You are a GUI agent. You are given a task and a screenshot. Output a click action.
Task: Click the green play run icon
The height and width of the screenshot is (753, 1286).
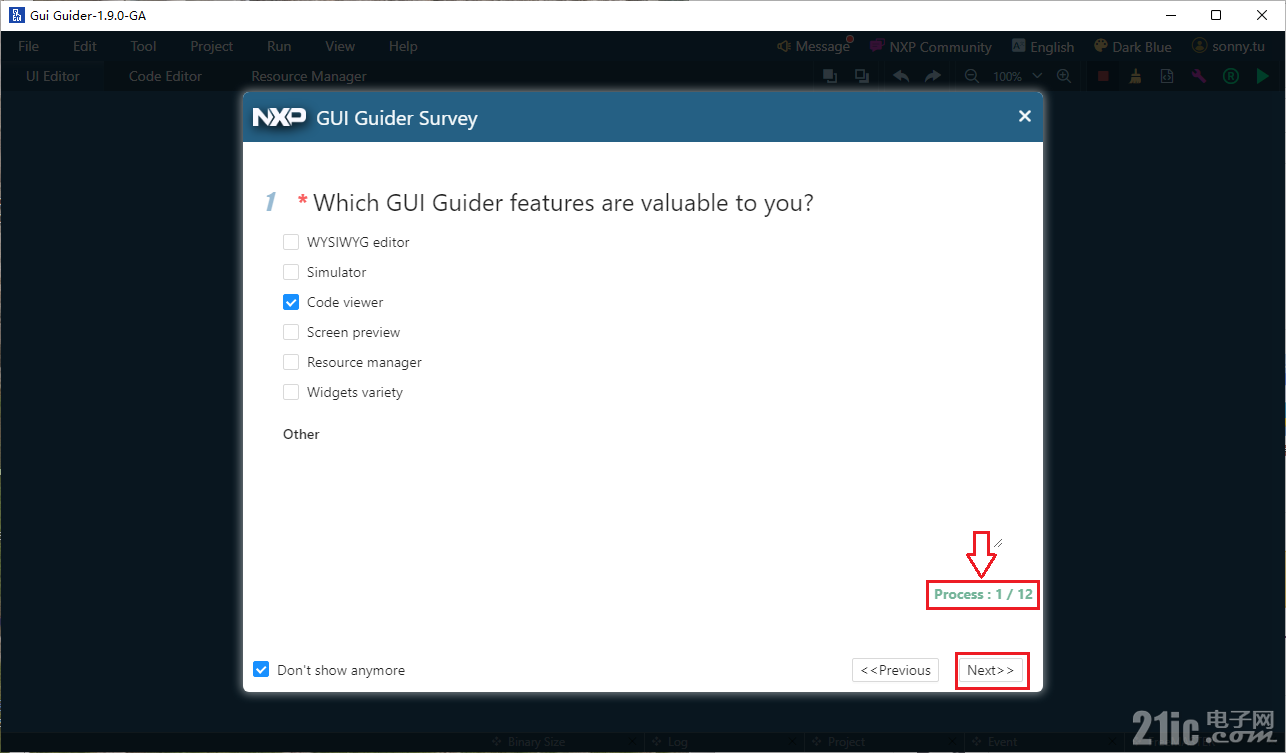point(1263,76)
